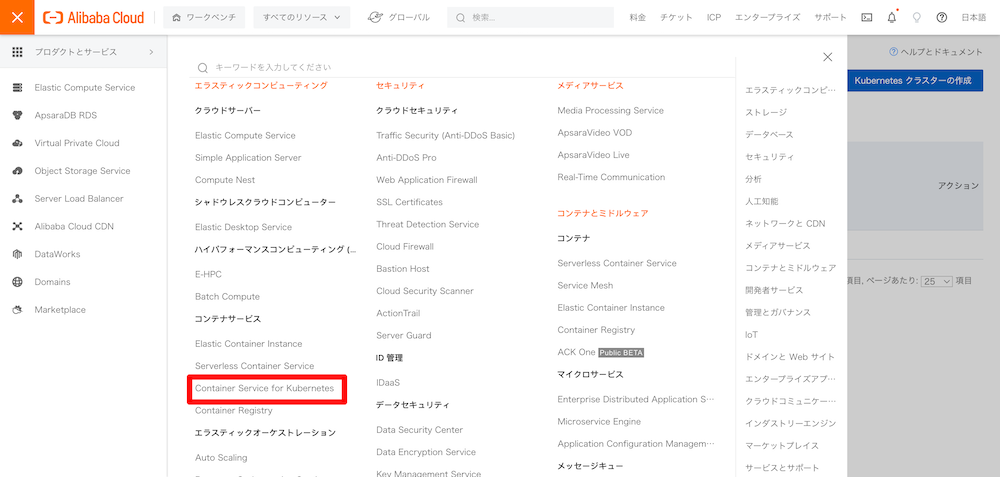This screenshot has width=1000, height=477.
Task: Click the lightbulb tips icon
Action: [916, 18]
